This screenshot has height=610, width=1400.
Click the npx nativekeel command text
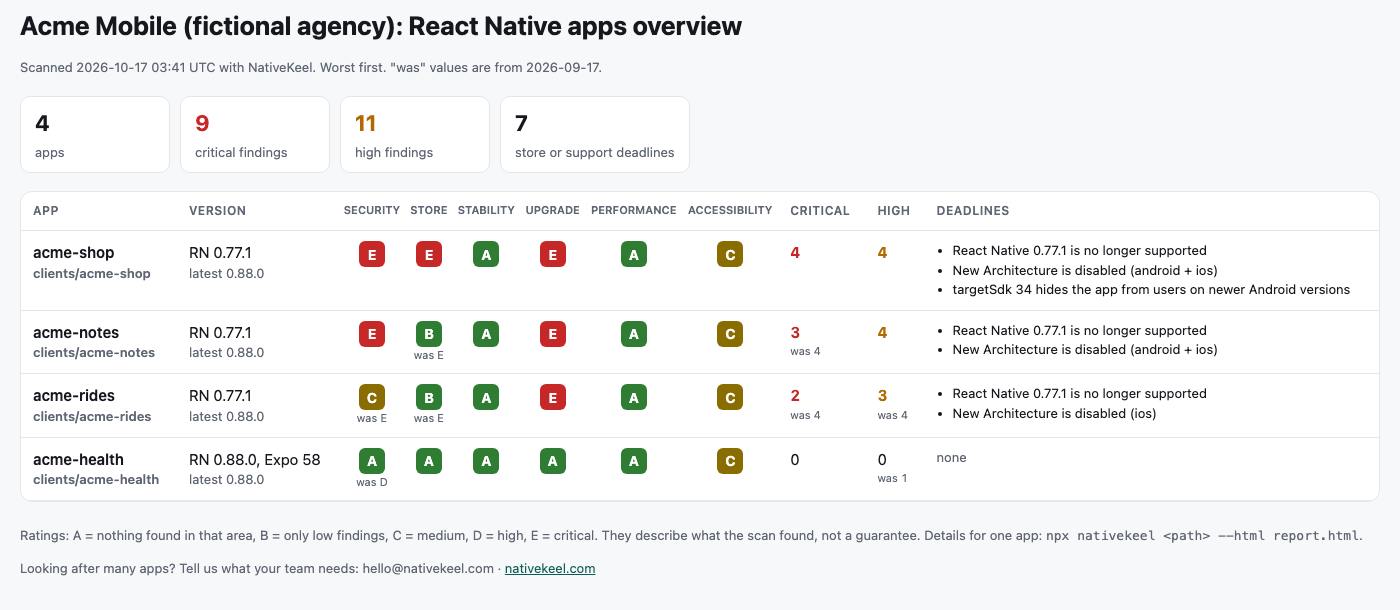1203,536
